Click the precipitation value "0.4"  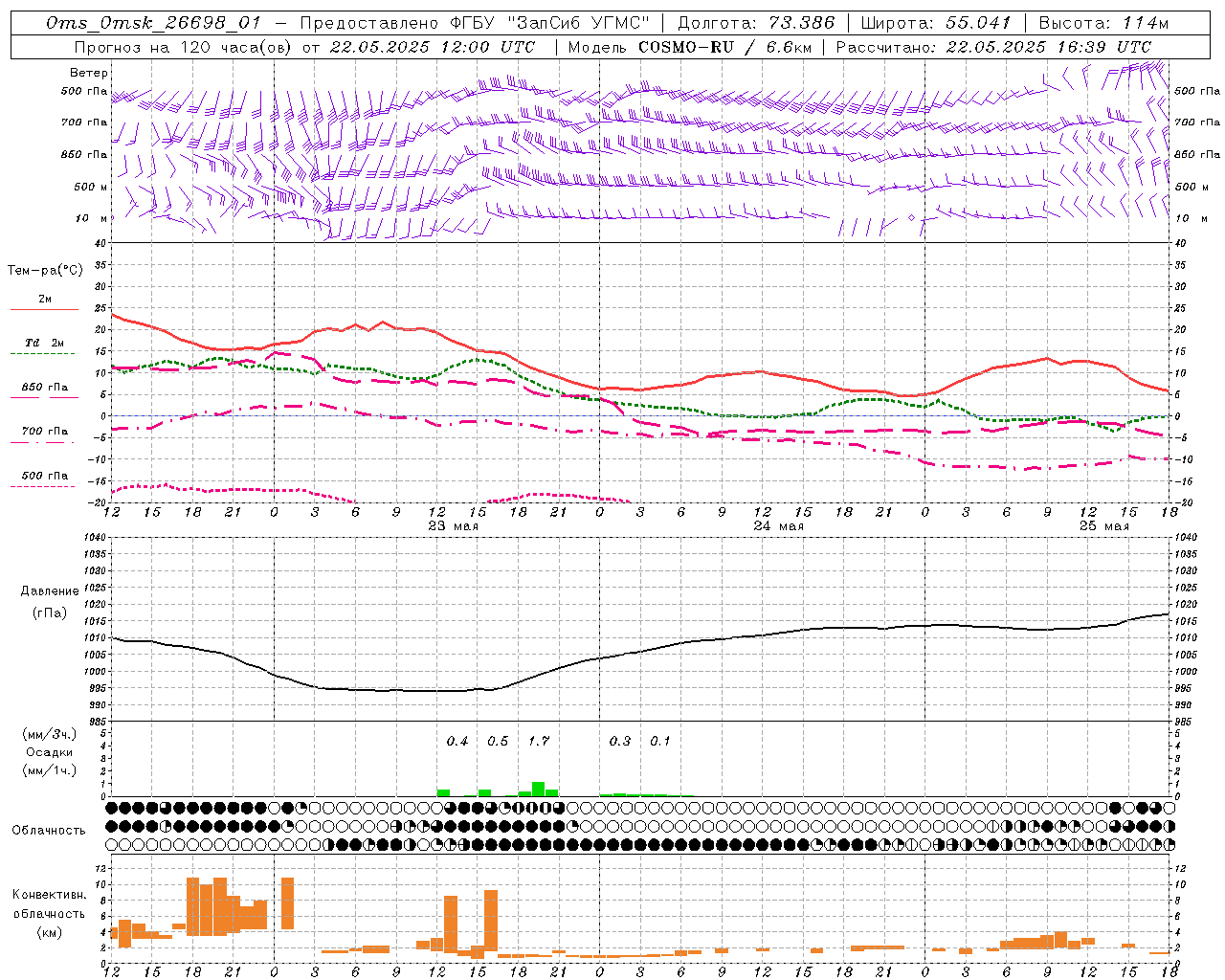tap(457, 741)
